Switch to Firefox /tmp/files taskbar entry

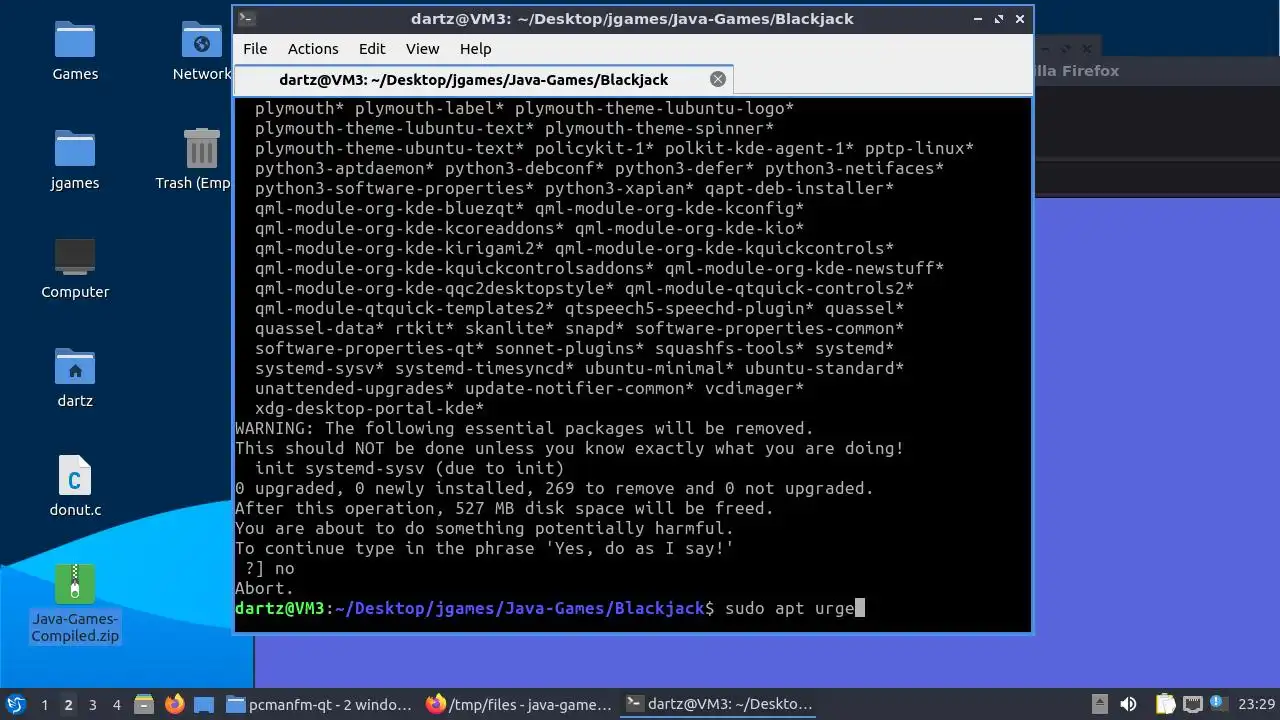coord(518,704)
